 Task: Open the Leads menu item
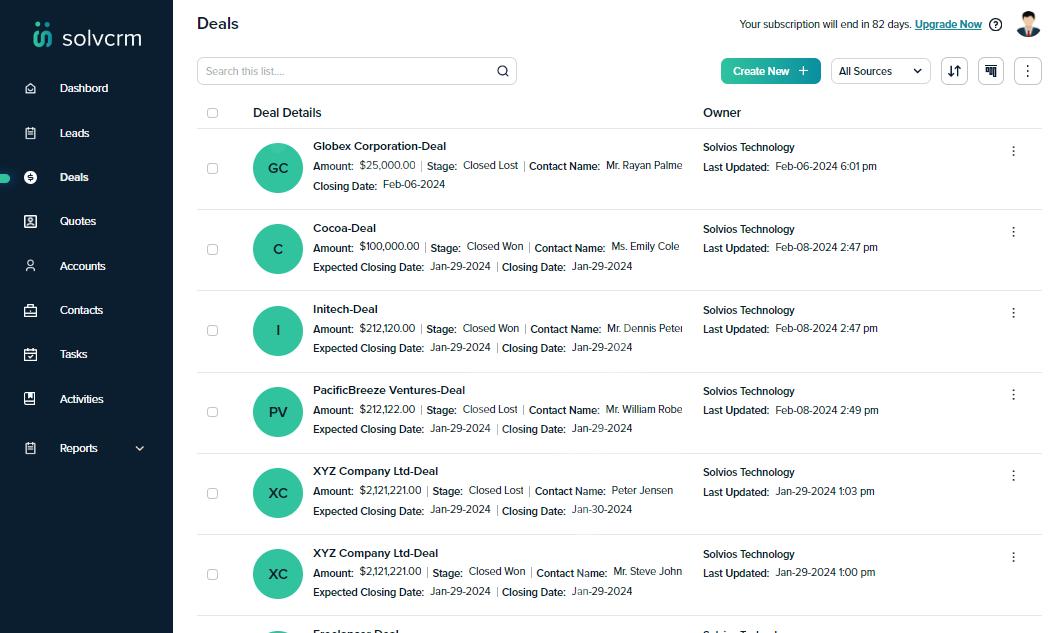(75, 133)
